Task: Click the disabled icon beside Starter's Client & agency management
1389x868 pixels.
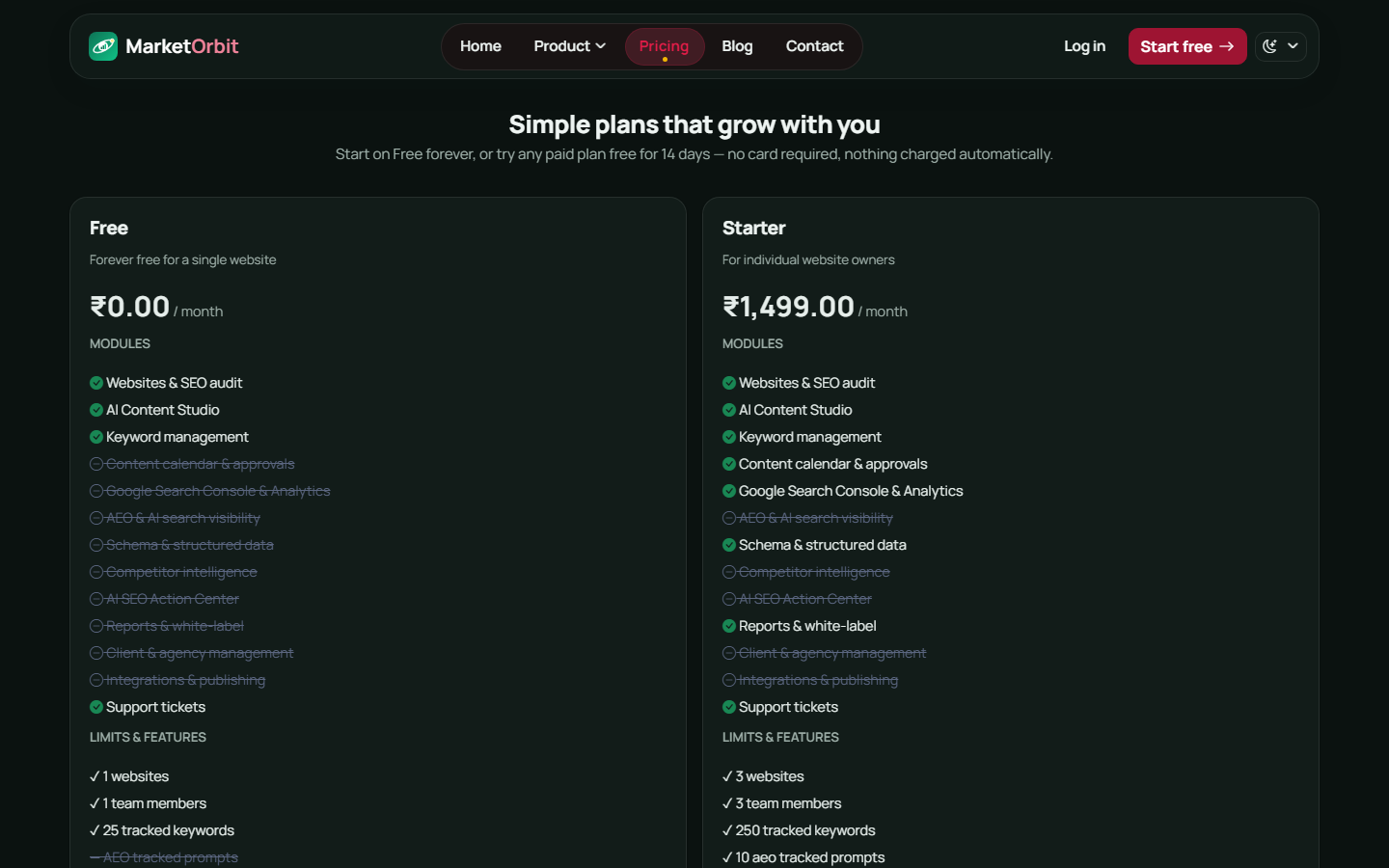Action: point(729,653)
